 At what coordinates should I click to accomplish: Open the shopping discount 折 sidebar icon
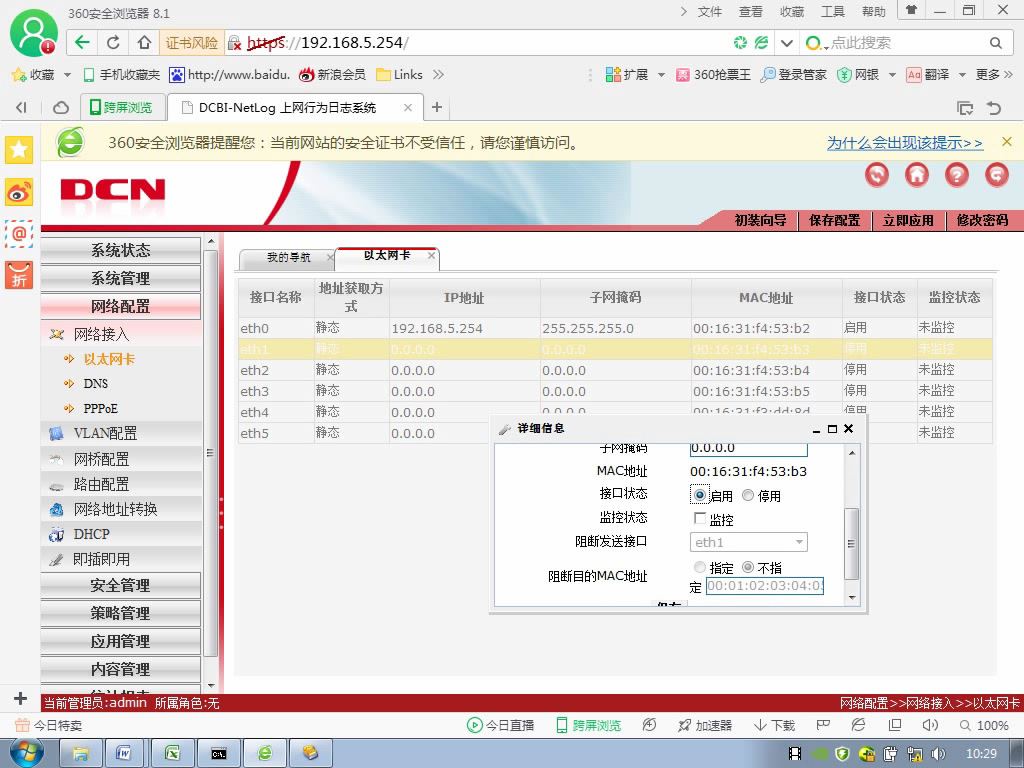click(x=19, y=275)
